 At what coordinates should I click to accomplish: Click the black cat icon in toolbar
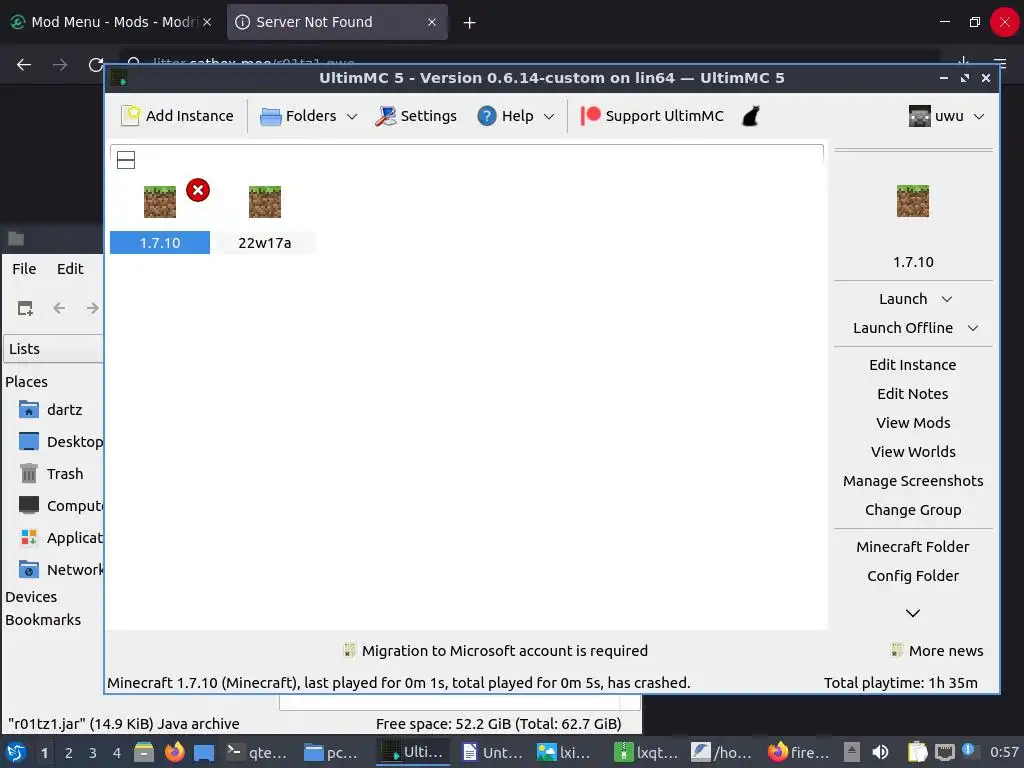click(751, 116)
